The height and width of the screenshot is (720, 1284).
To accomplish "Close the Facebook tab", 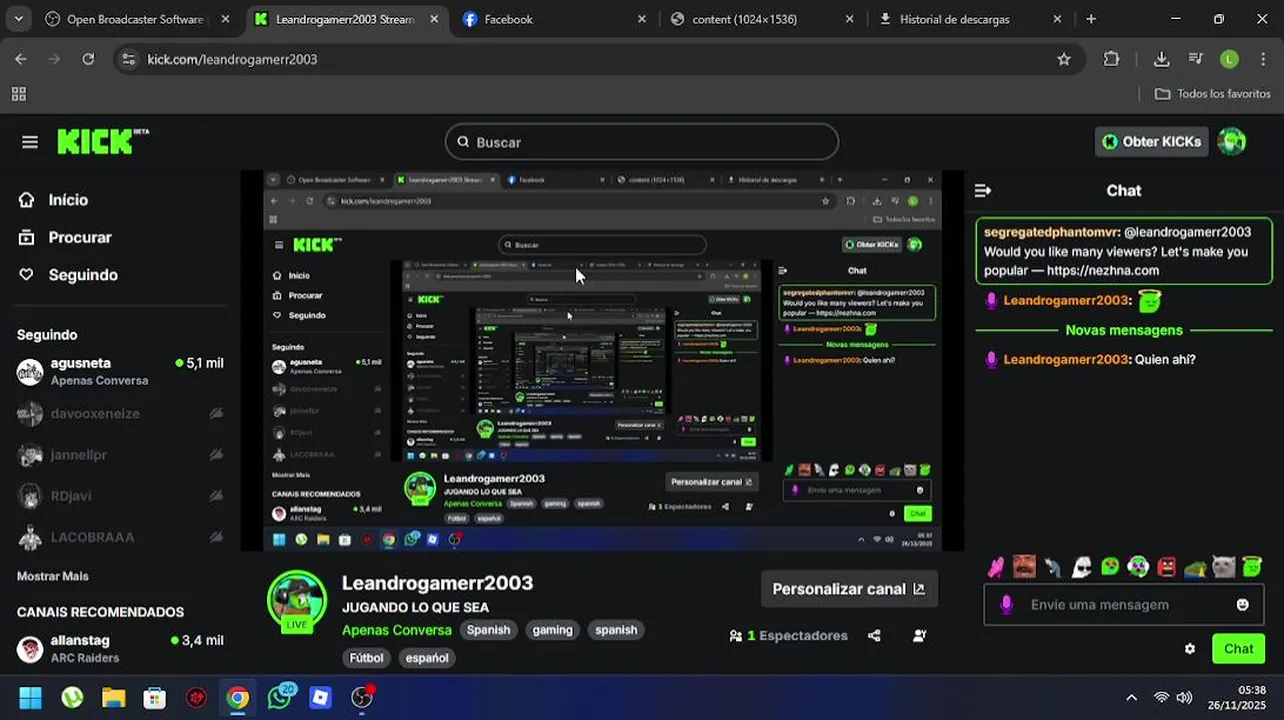I will (x=641, y=19).
